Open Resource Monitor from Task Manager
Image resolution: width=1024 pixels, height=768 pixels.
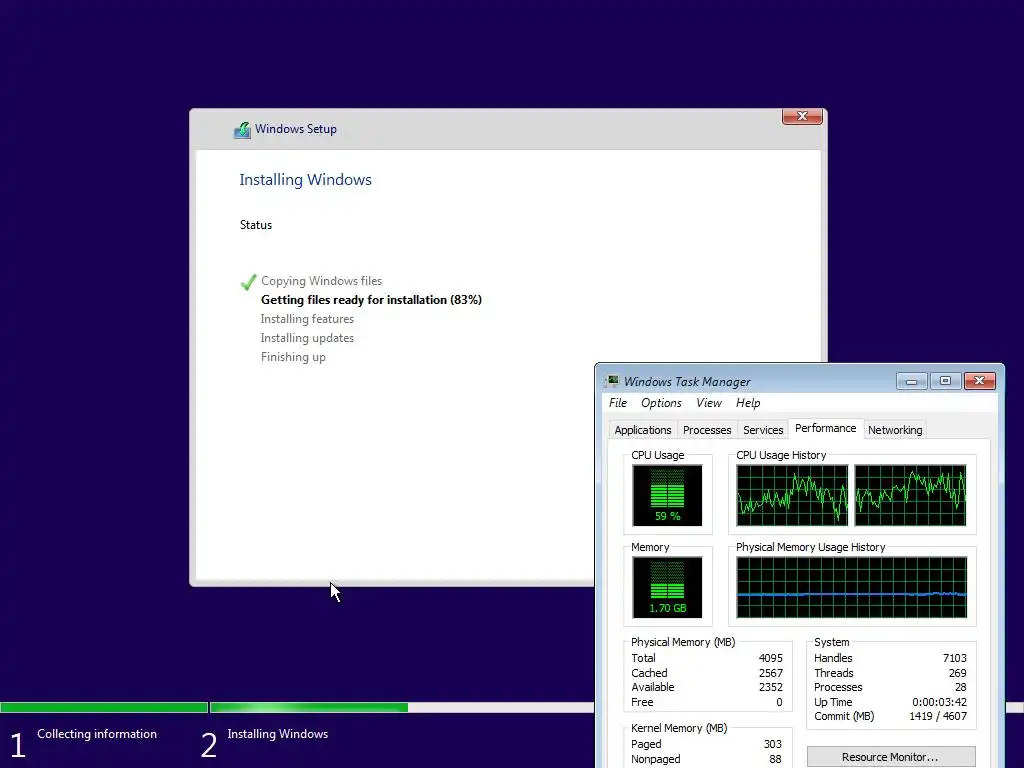(x=891, y=757)
